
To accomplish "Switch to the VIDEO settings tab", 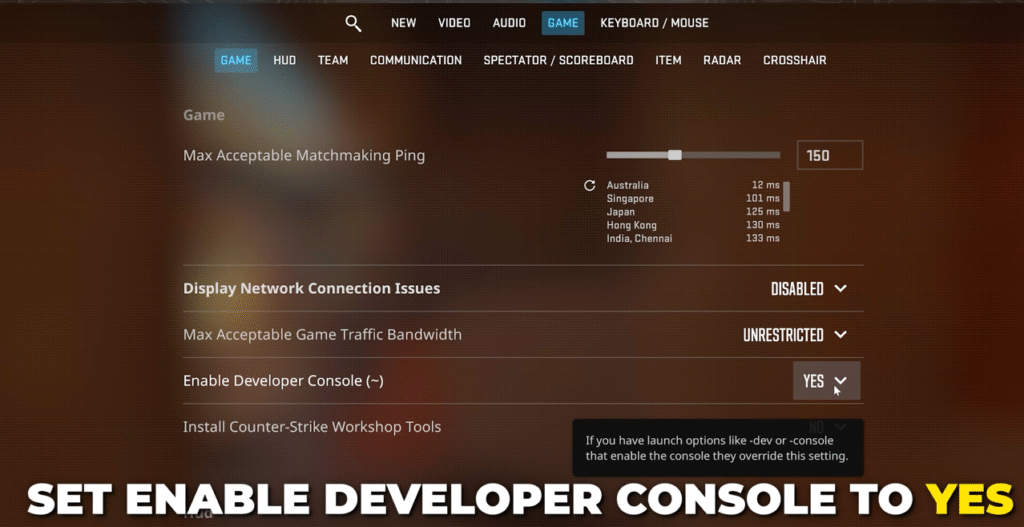I will [x=454, y=23].
